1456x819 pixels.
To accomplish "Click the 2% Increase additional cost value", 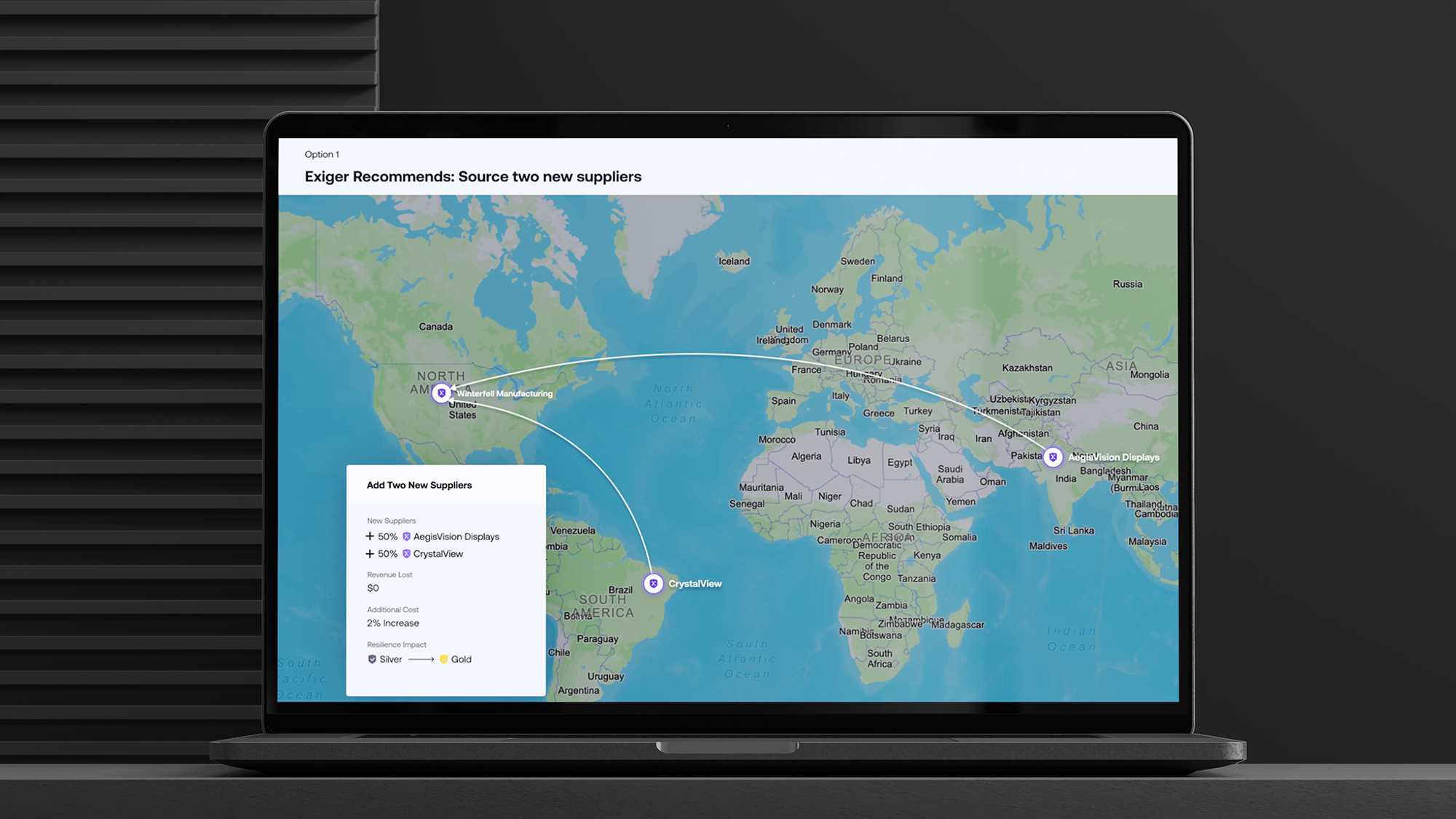I will pos(393,623).
